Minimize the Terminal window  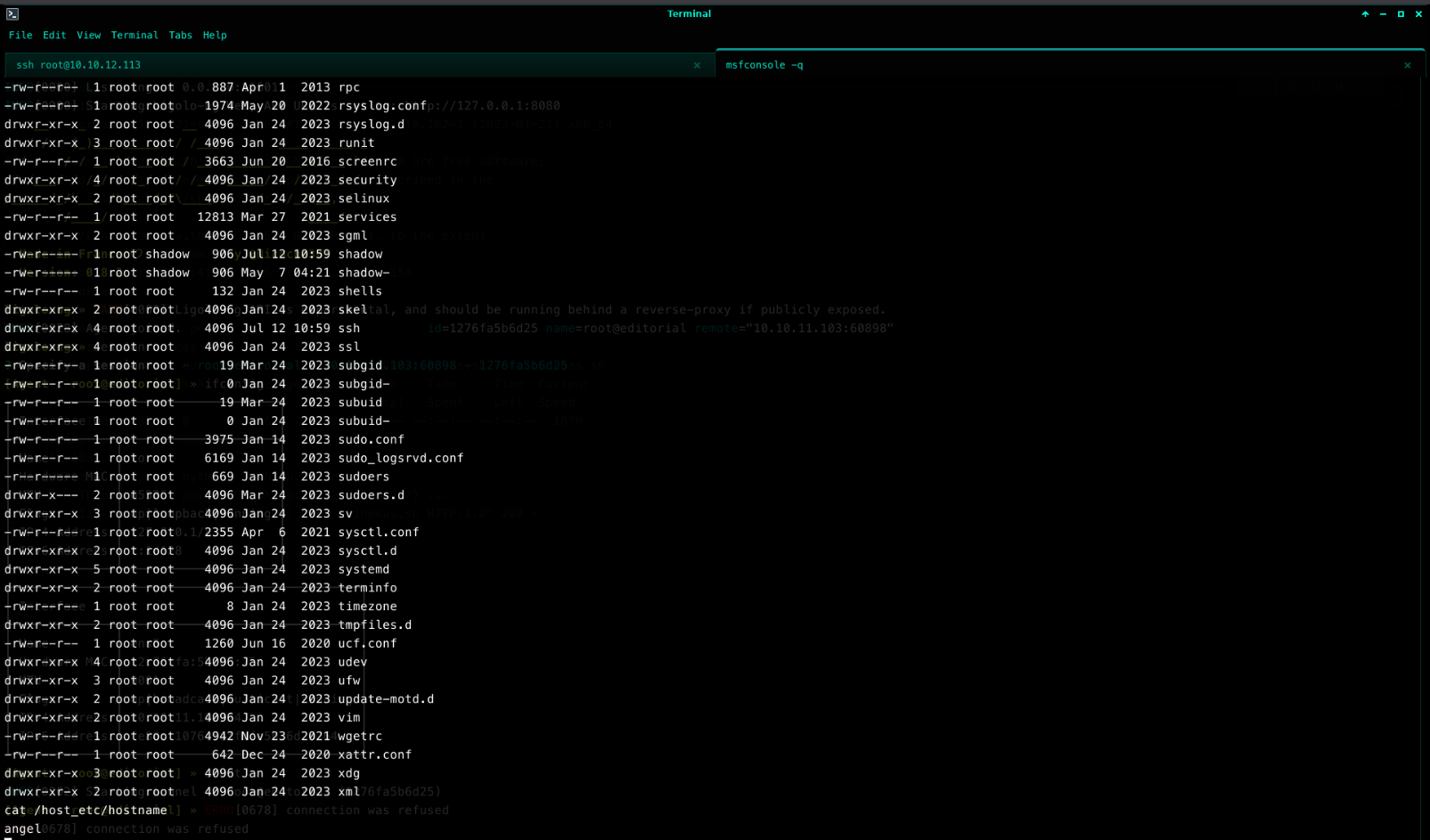point(1383,14)
